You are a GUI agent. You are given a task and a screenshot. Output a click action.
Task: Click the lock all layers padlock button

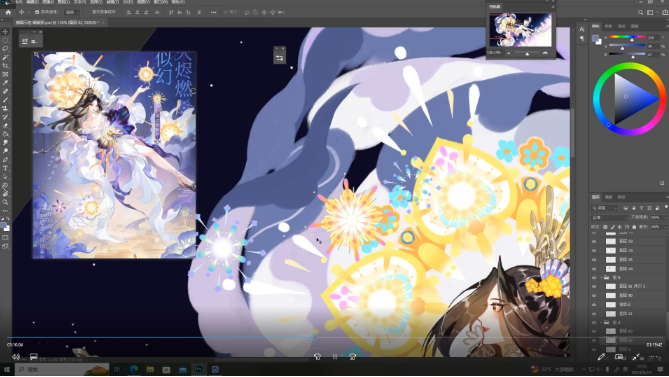[x=634, y=227]
